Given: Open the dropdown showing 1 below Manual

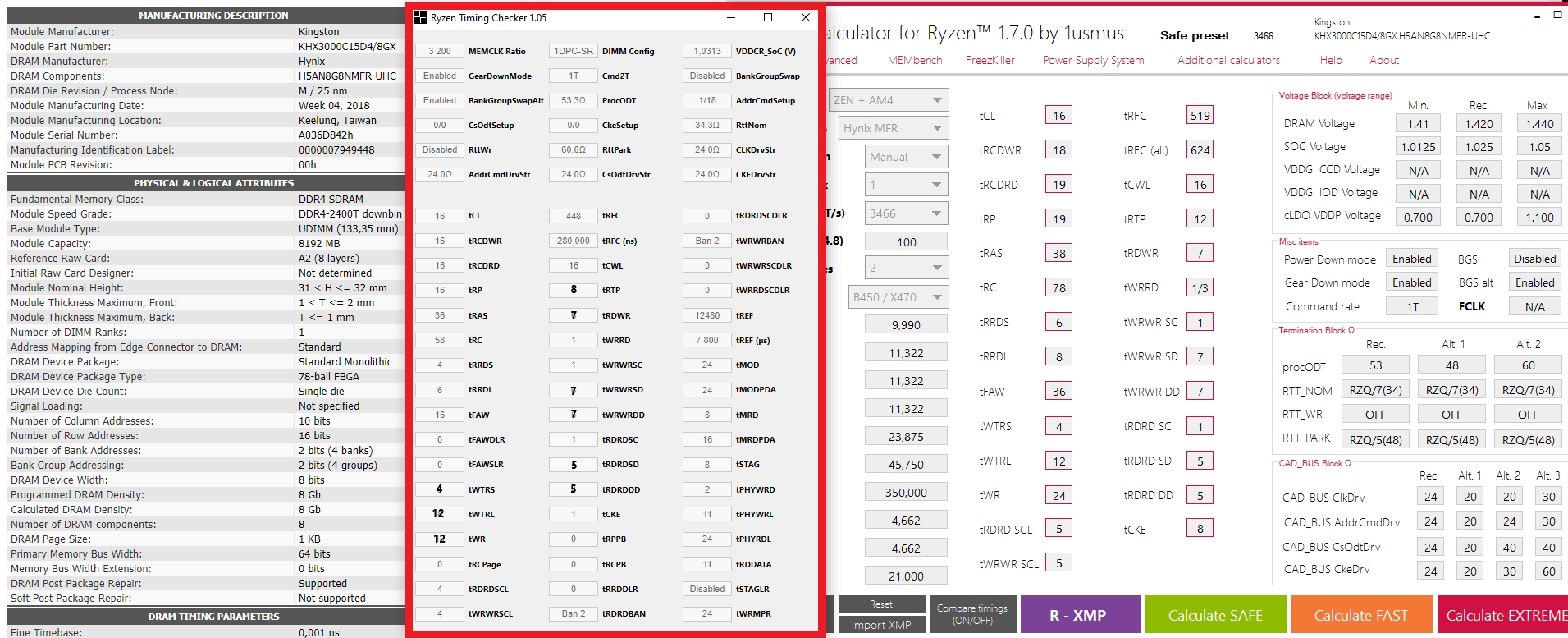Looking at the screenshot, I should [x=907, y=185].
